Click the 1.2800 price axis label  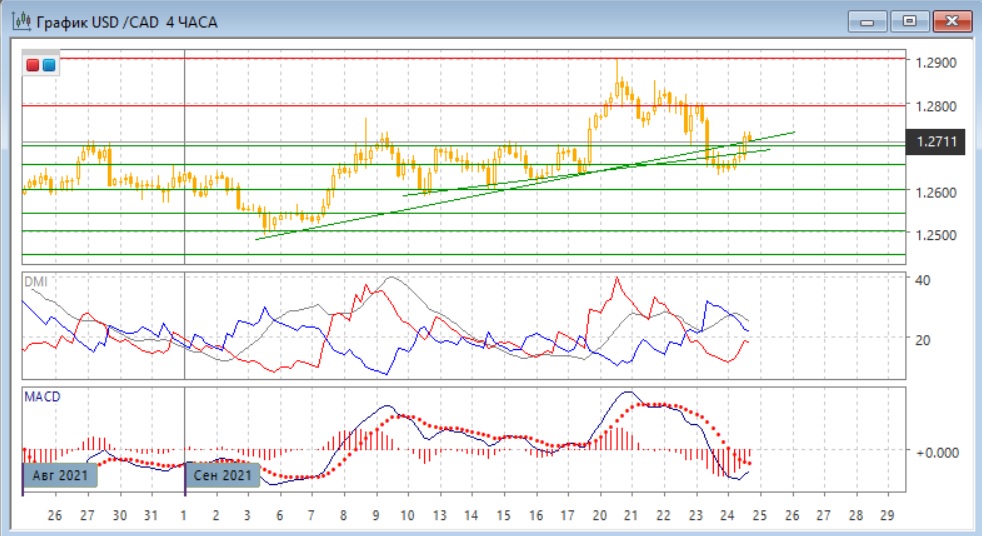click(x=936, y=105)
